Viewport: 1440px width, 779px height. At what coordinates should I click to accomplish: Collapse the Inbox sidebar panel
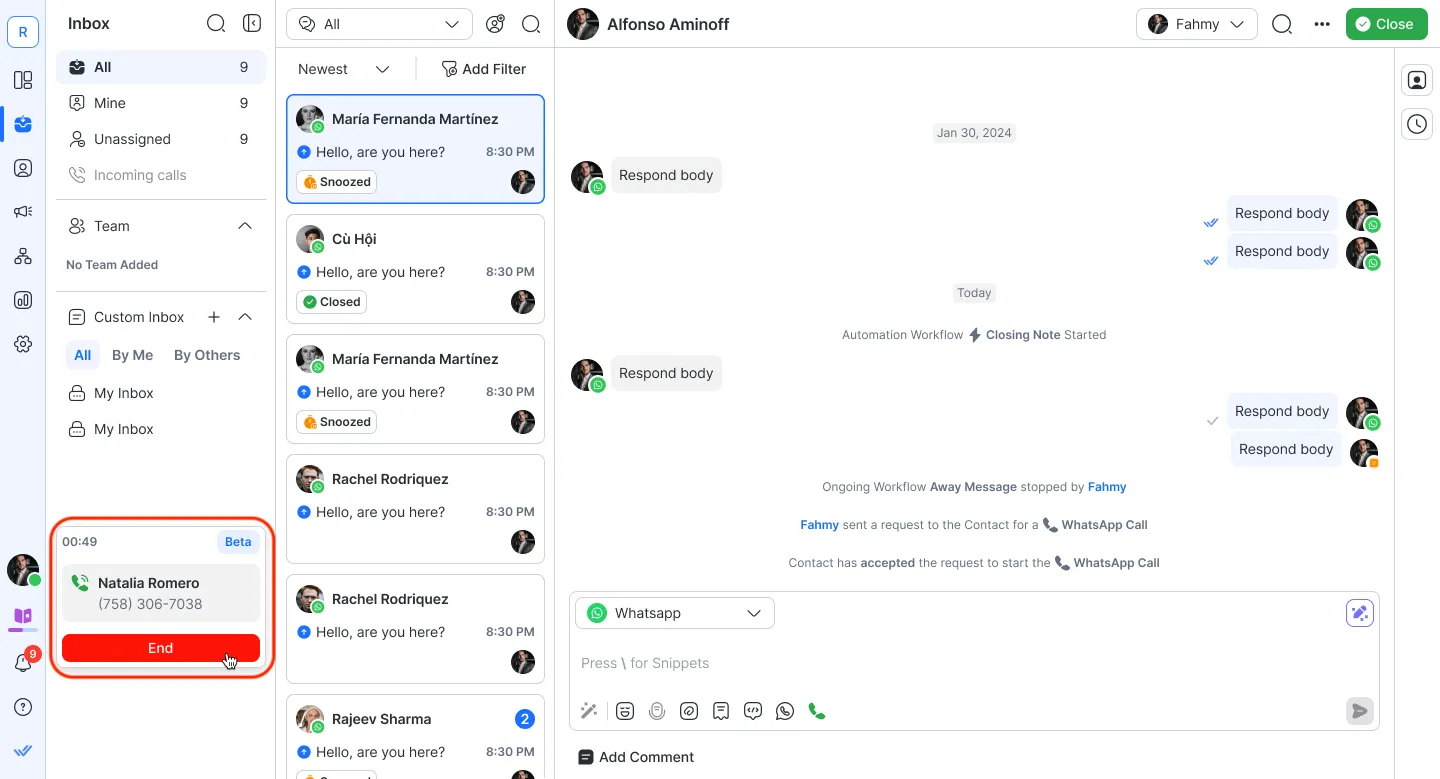252,23
